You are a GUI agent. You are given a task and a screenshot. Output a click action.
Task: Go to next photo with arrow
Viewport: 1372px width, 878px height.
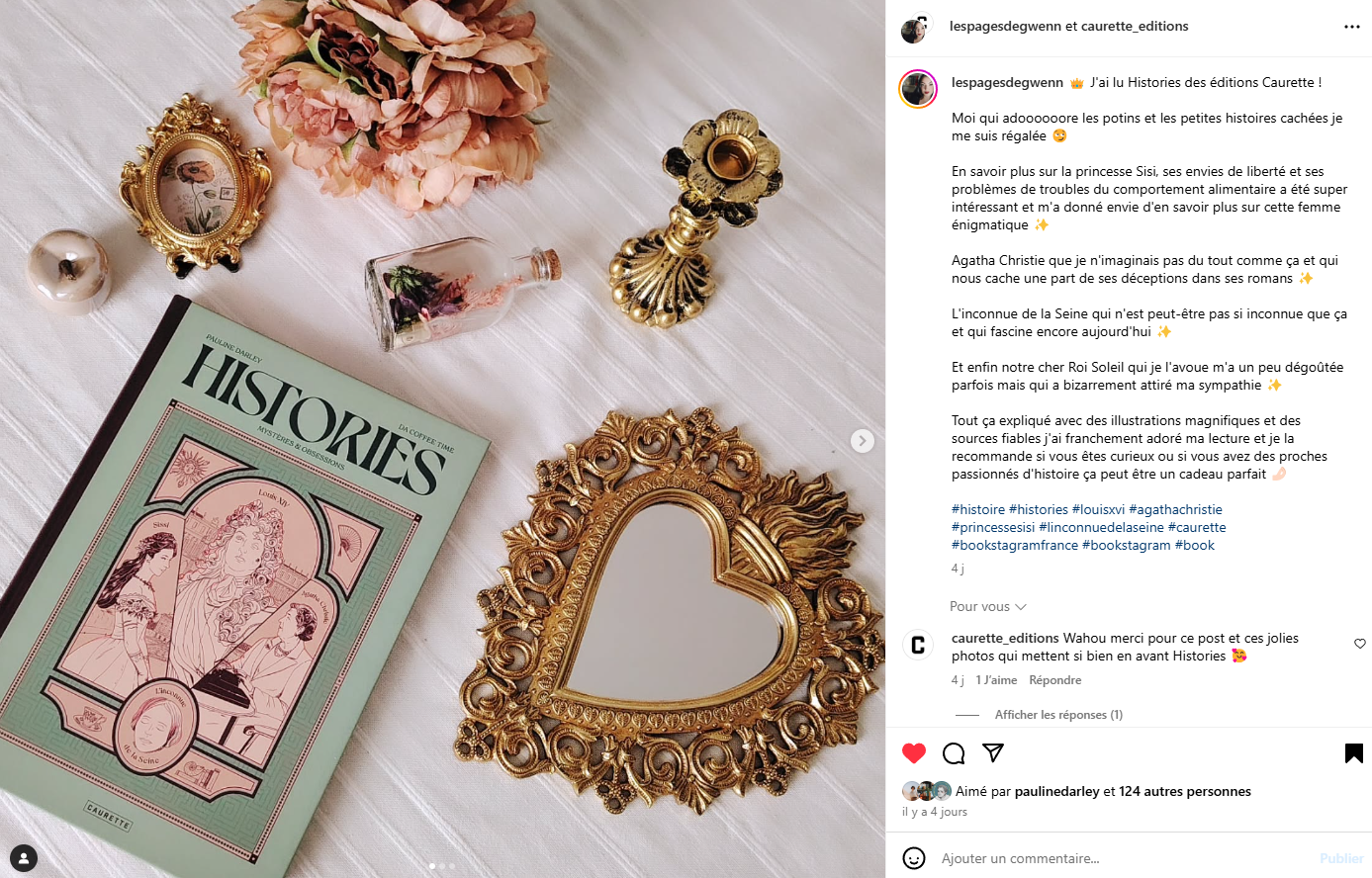(863, 441)
